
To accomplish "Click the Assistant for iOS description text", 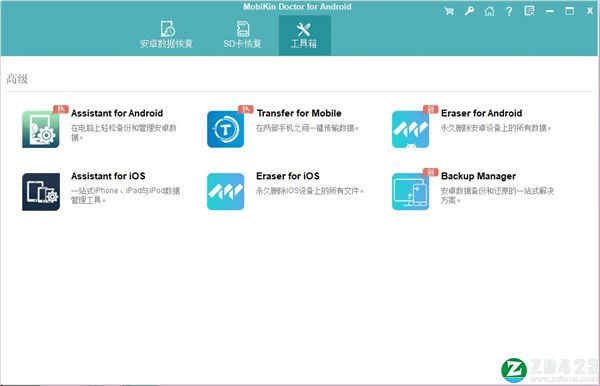I will pyautogui.click(x=126, y=195).
